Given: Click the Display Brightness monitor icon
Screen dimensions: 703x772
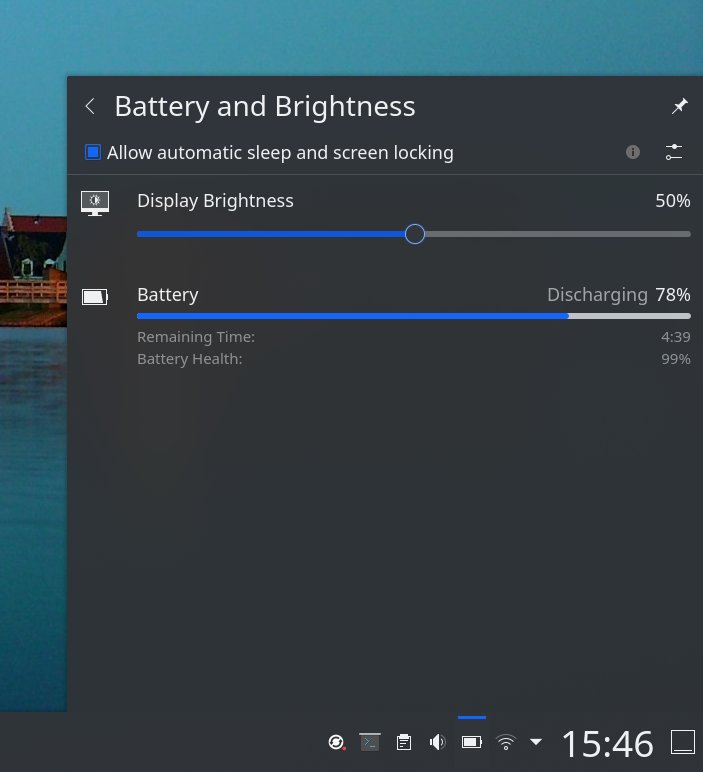Looking at the screenshot, I should [x=95, y=203].
